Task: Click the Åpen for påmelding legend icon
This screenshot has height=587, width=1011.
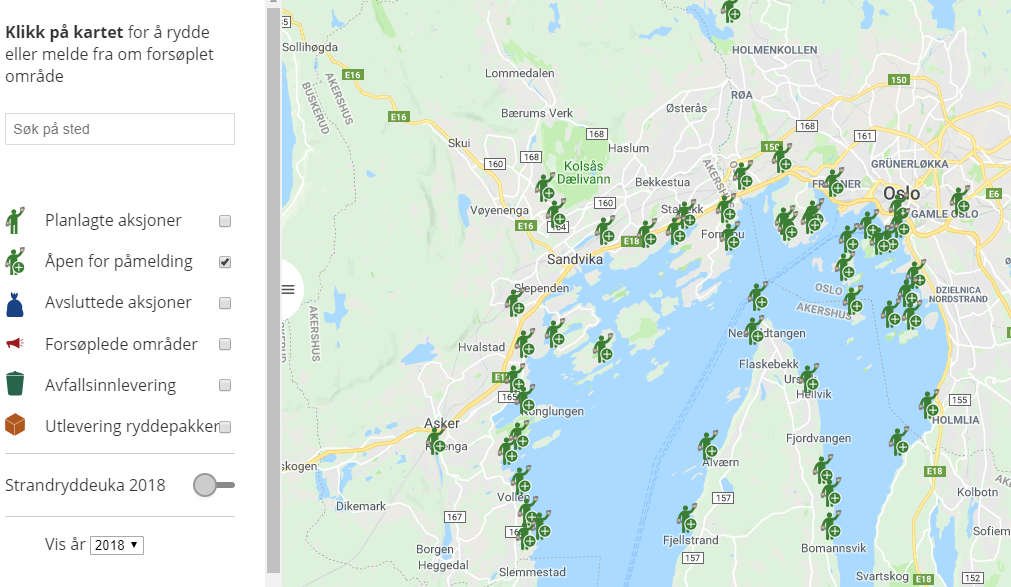Action: coord(15,261)
